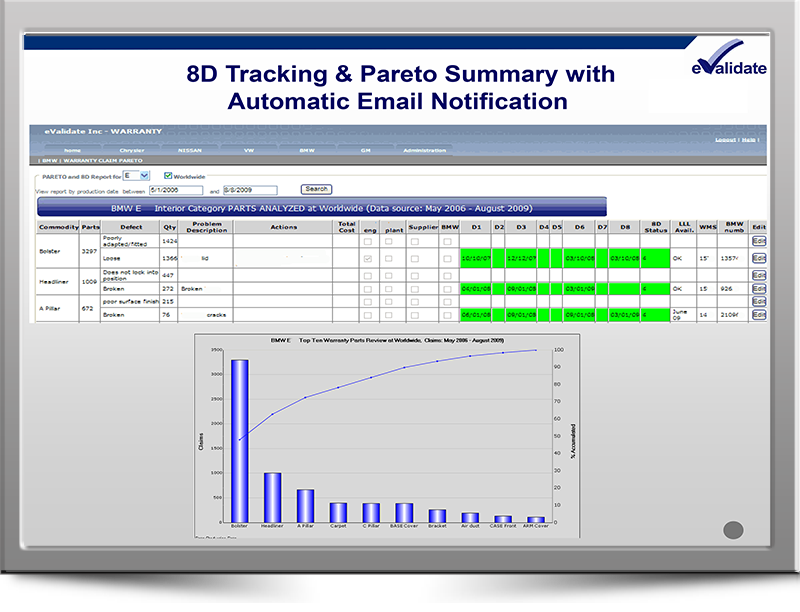
Task: Click the green D1 date 04/01/08
Action: (476, 289)
